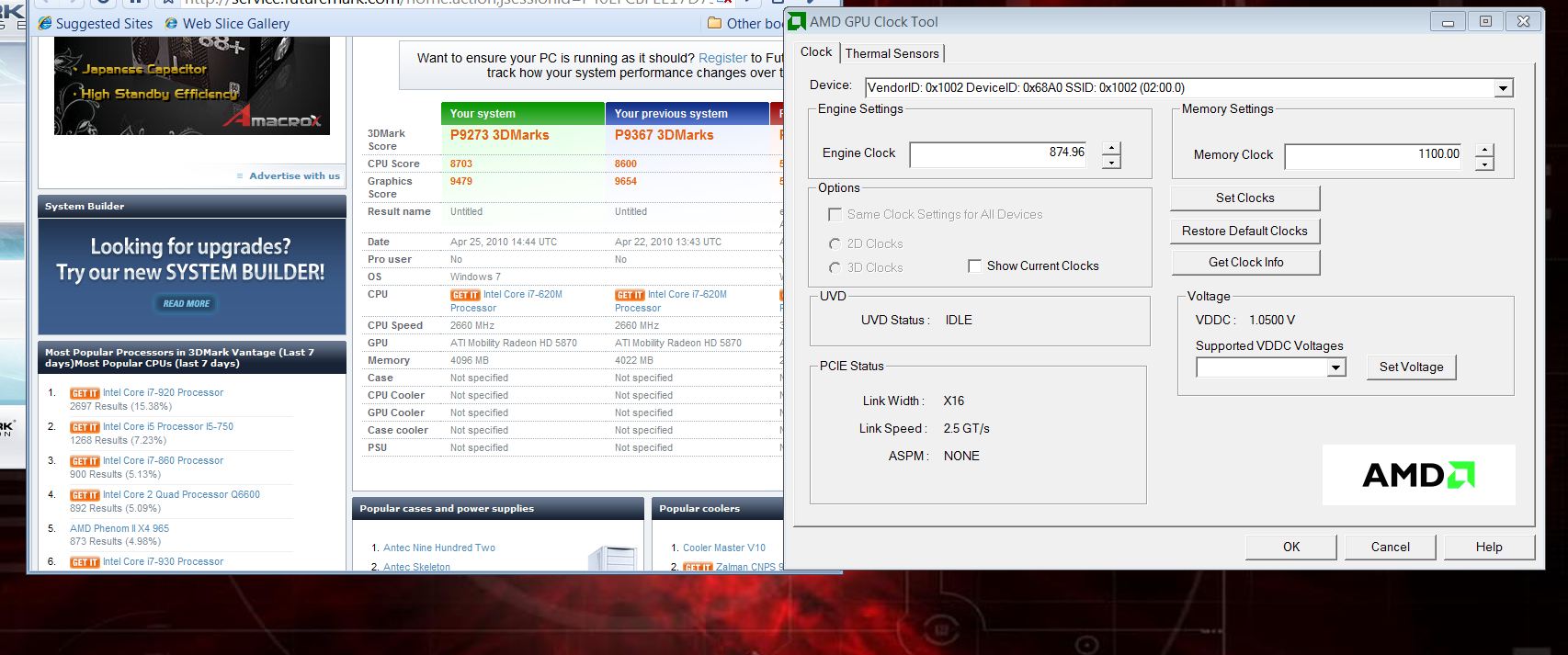Open the Device dropdown list
The width and height of the screenshot is (1568, 655).
click(1503, 88)
